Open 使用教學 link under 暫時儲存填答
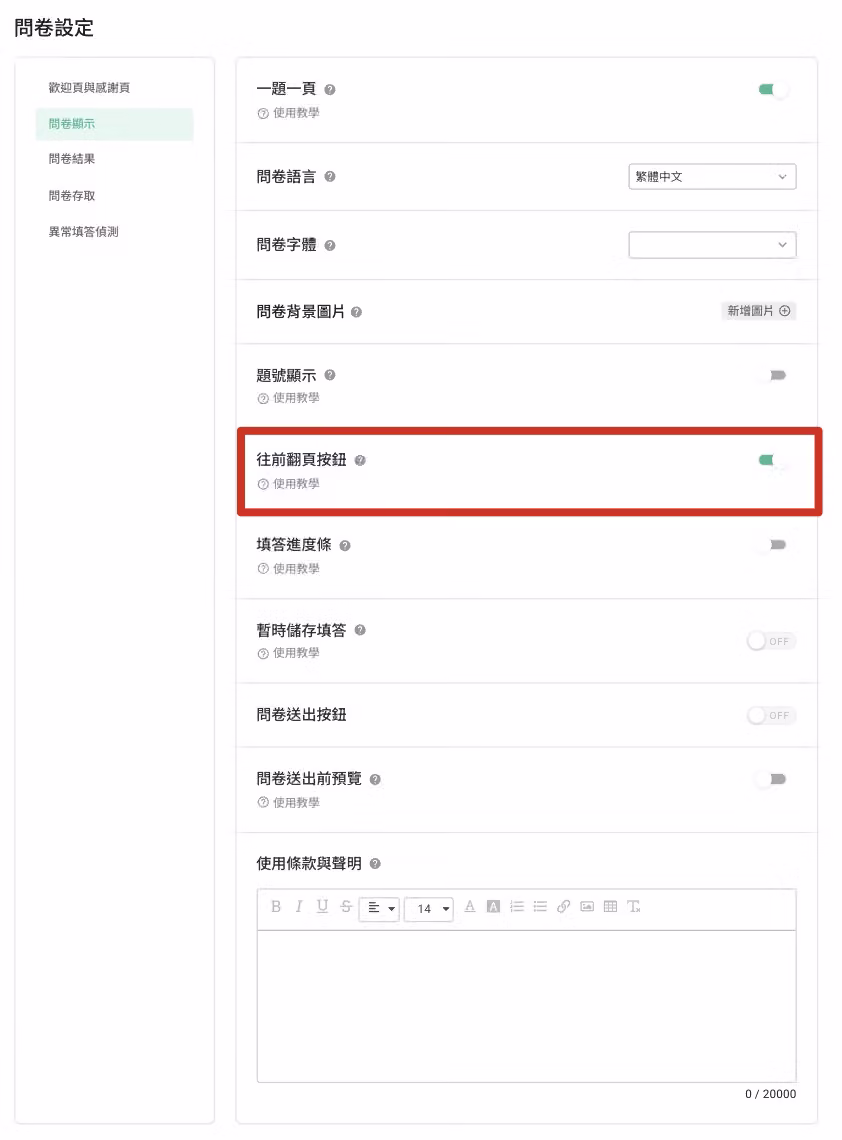Viewport: 842px width, 1140px height. [x=289, y=653]
